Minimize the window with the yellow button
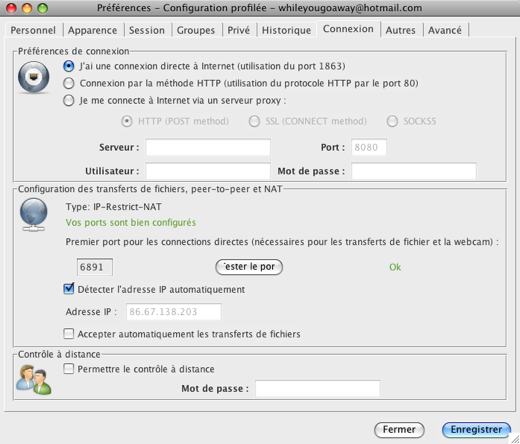The image size is (520, 444). (x=27, y=8)
